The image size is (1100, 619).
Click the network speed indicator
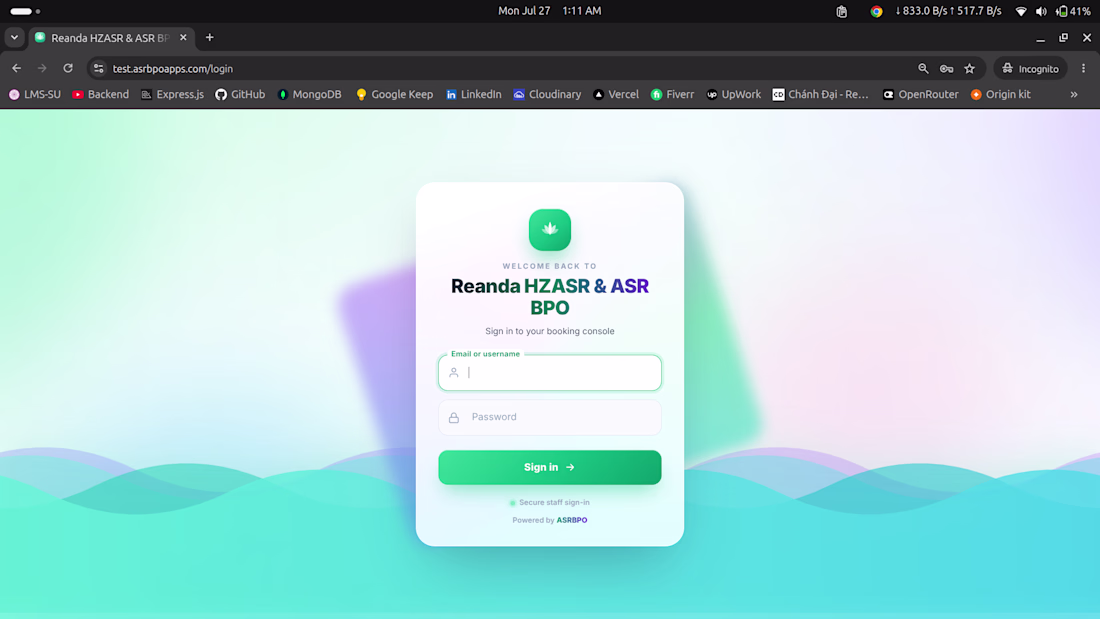pos(948,11)
